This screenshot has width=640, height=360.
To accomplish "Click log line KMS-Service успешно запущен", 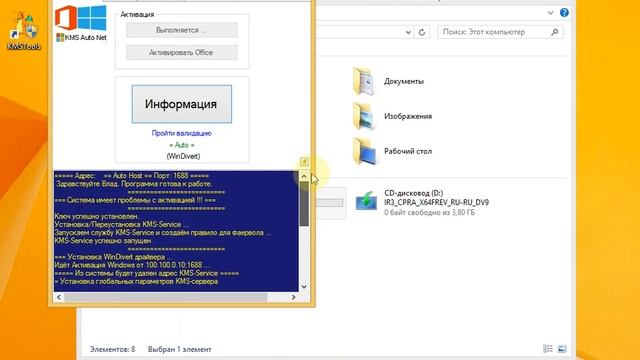I will tap(103, 241).
